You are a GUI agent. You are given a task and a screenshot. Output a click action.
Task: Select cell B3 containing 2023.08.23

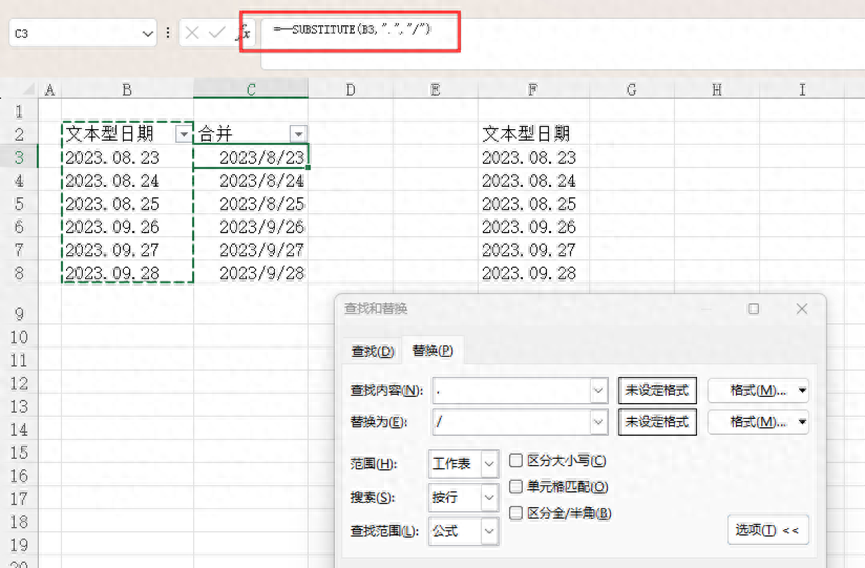[x=127, y=157]
